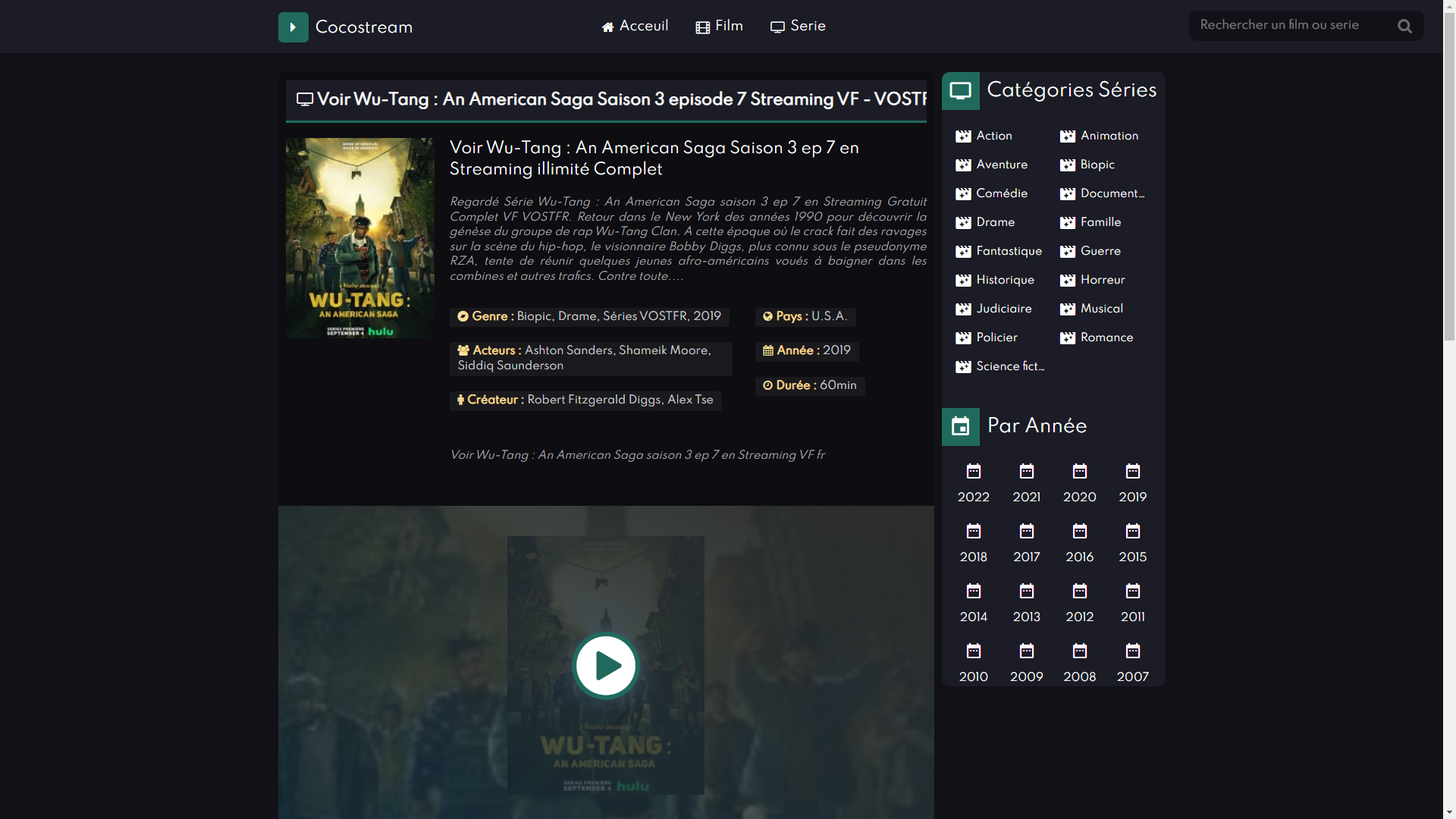The width and height of the screenshot is (1456, 819).
Task: Click the calendar icon above 2007
Action: 1133,651
